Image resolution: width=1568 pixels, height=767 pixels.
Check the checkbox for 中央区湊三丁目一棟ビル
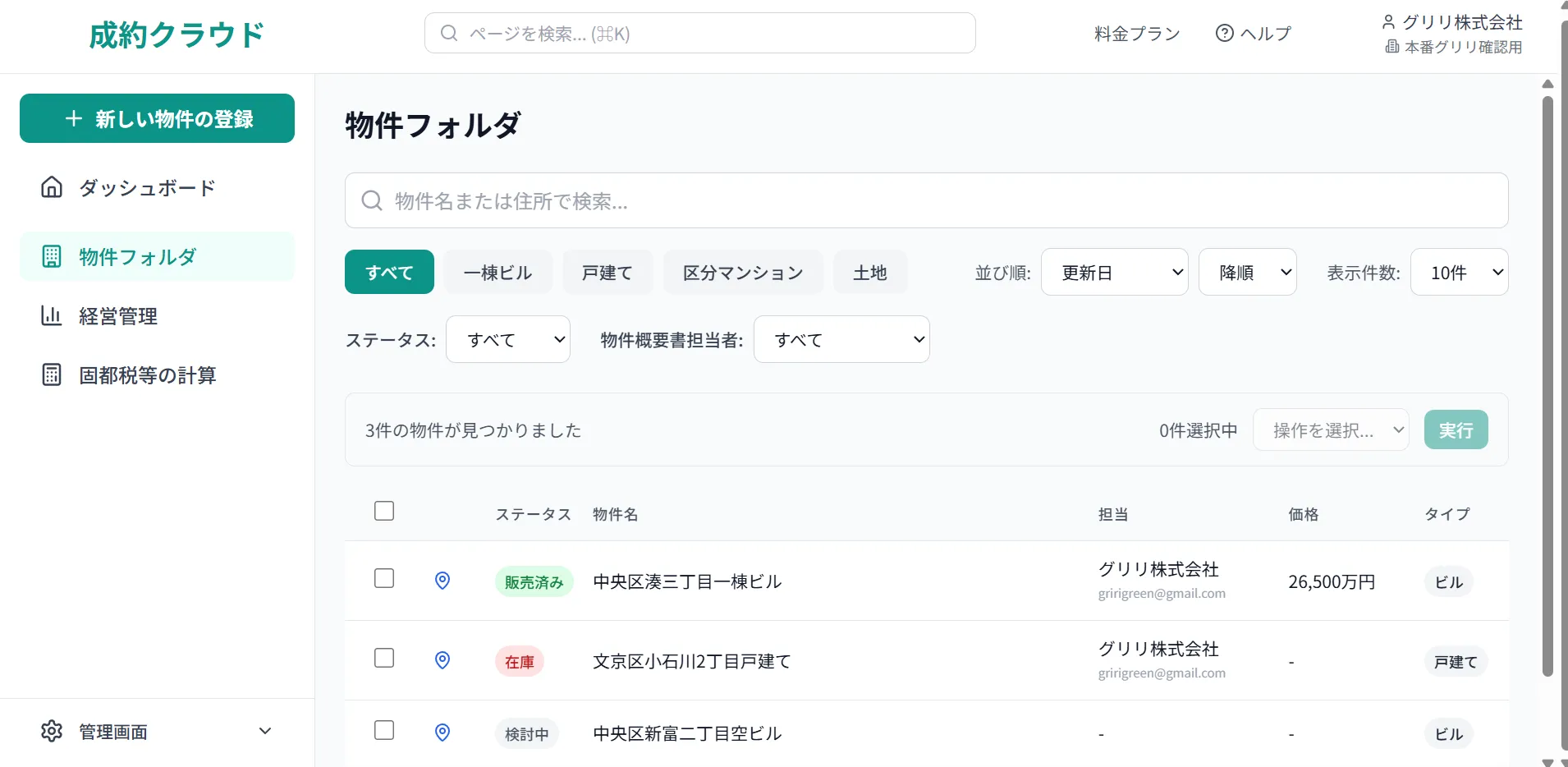click(383, 578)
